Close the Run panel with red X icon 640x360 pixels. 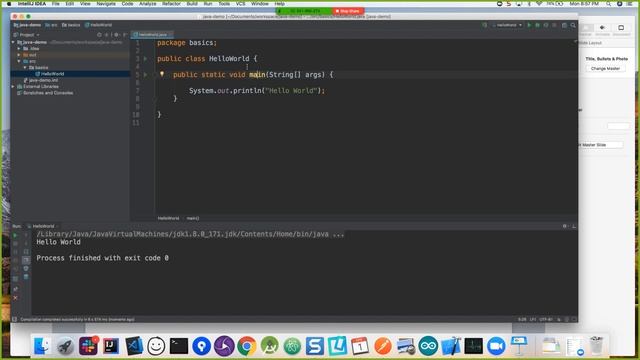pyautogui.click(x=16, y=298)
